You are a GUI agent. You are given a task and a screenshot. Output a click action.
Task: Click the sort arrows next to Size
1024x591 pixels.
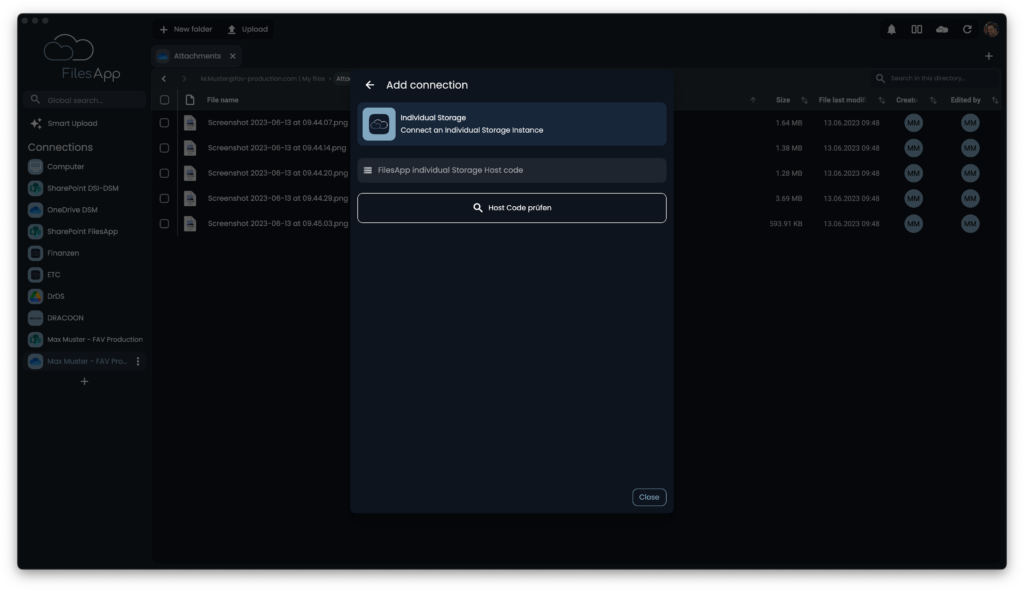pos(804,100)
